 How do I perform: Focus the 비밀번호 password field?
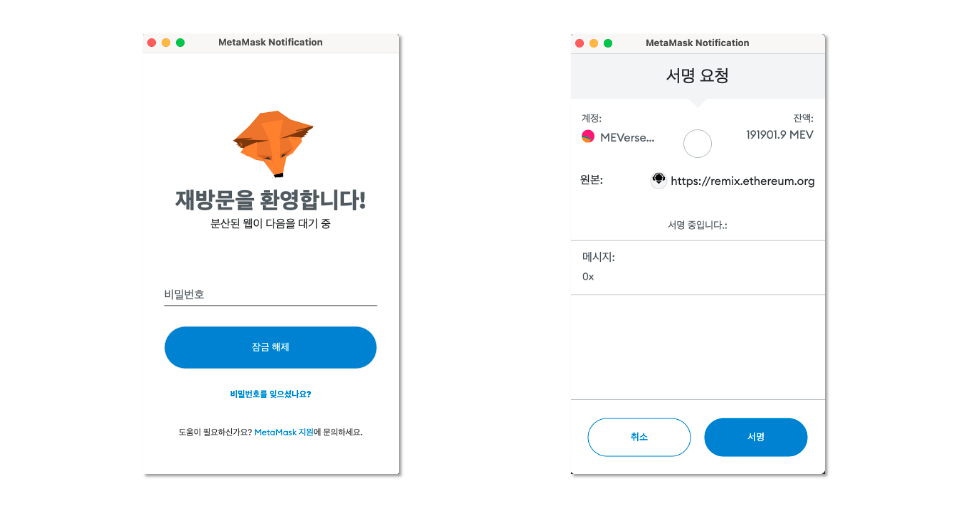[x=270, y=295]
